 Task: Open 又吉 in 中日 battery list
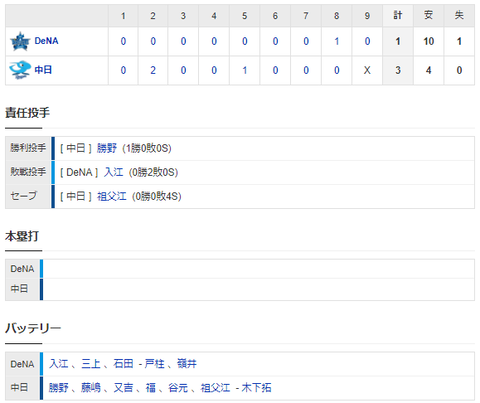(123, 388)
